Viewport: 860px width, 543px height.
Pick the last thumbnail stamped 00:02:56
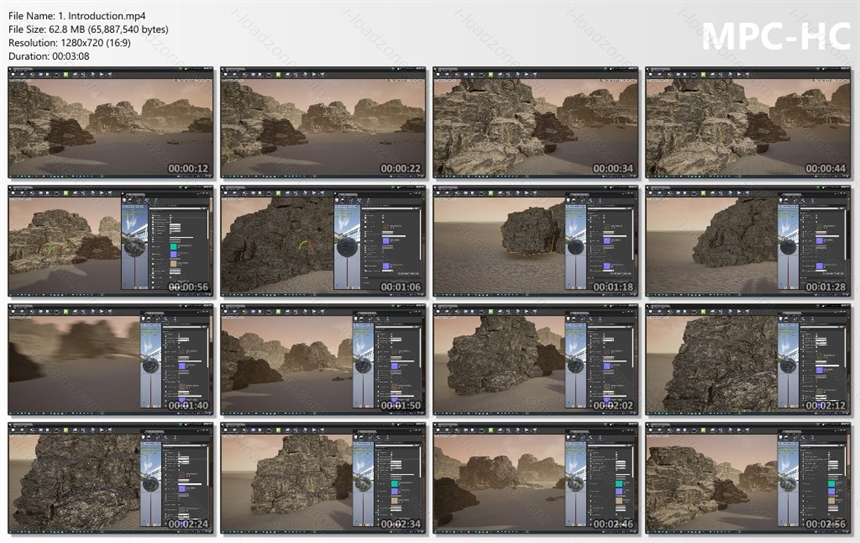point(748,478)
